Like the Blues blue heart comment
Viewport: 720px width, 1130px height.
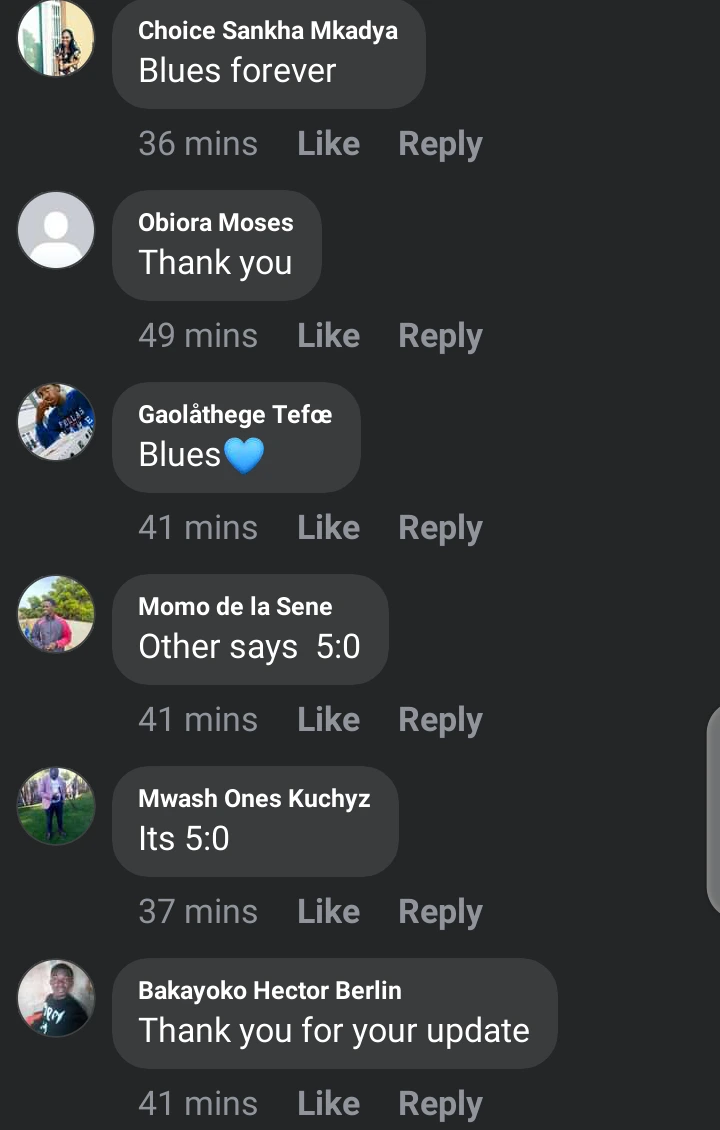(329, 528)
